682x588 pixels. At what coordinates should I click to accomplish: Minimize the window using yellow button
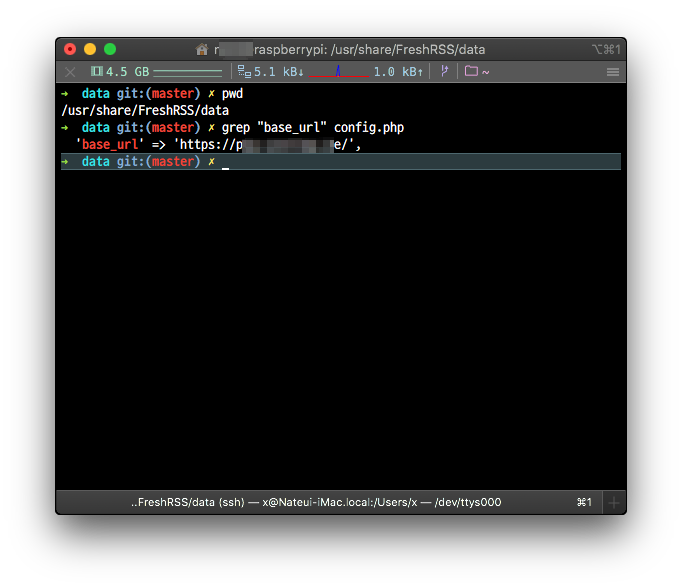(90, 49)
